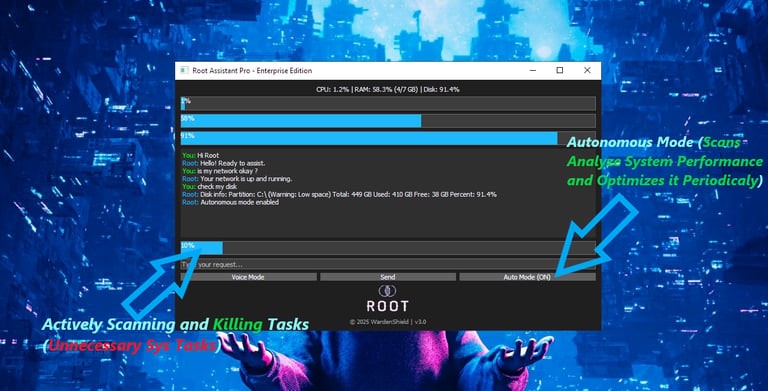Viewport: 768px width, 391px height.
Task: Click the Root Assistant Pro window title
Action: pyautogui.click(x=252, y=71)
